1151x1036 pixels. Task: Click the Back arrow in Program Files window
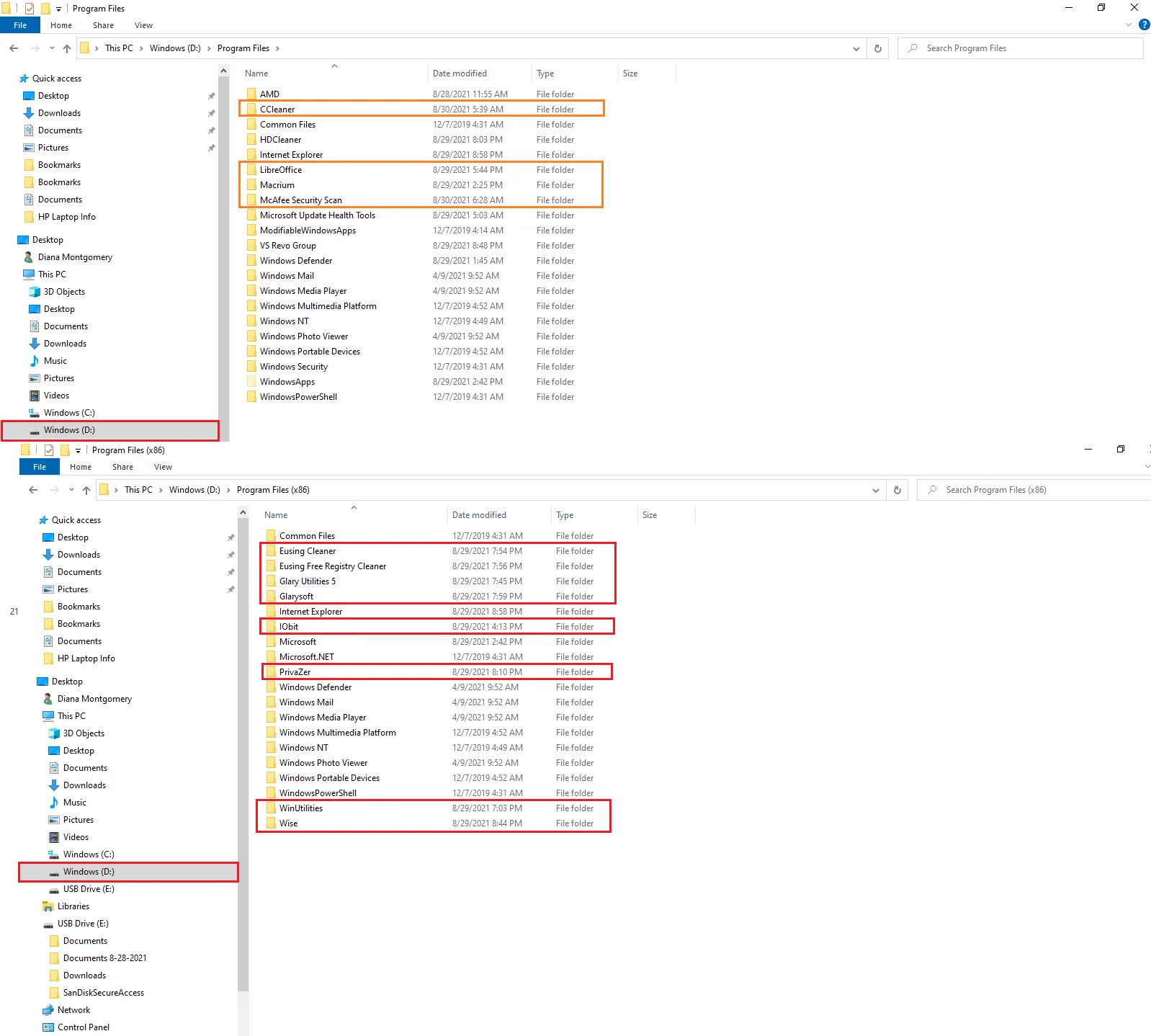[14, 48]
